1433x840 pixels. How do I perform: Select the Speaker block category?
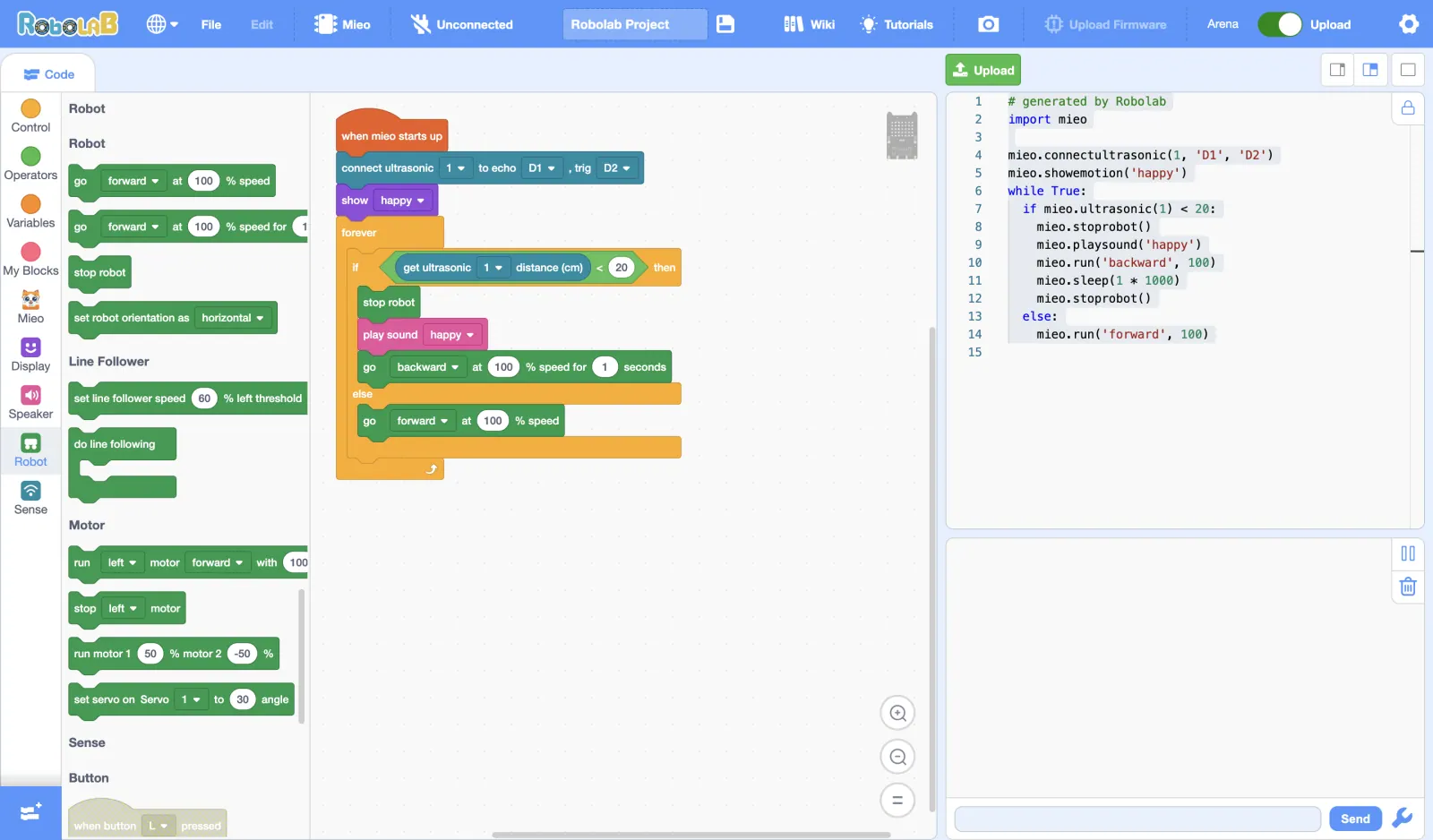tap(30, 403)
